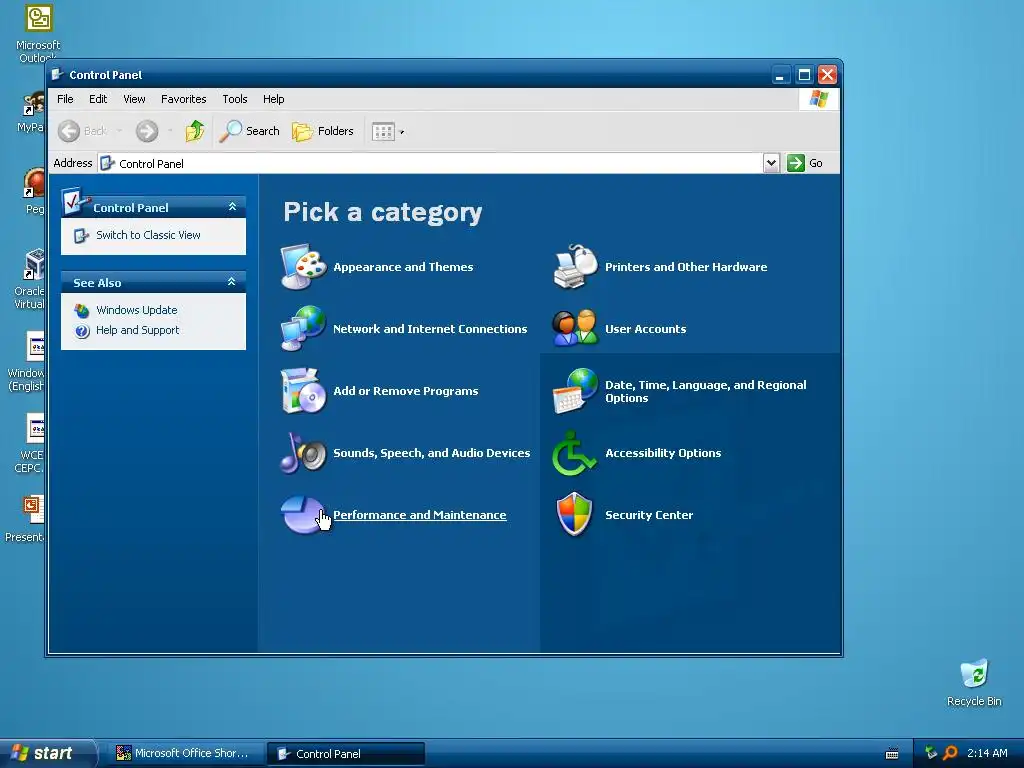Image resolution: width=1024 pixels, height=768 pixels.
Task: Open the Help and Support link
Action: [x=137, y=330]
